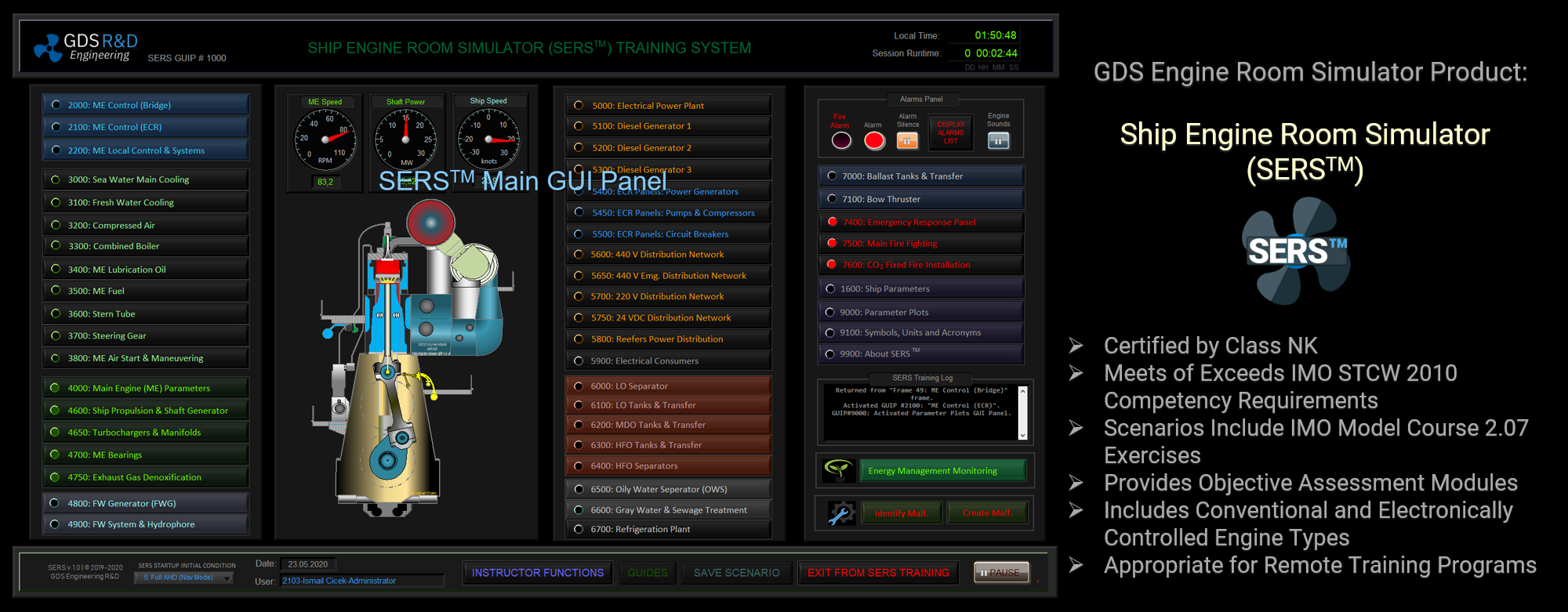Select the 5000: Electrical Power Plant radio button
Screen dimensions: 1568x612
pyautogui.click(x=579, y=106)
